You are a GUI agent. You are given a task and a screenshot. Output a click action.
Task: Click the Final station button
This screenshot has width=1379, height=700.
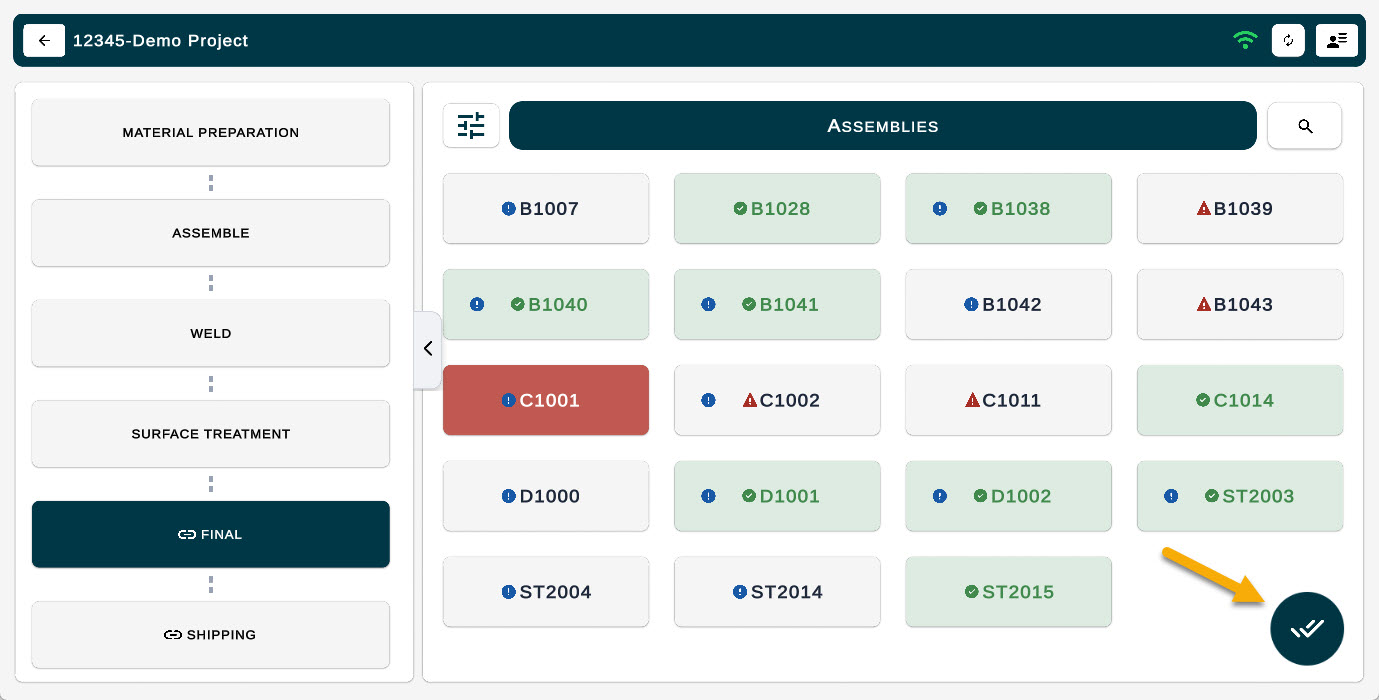point(210,535)
